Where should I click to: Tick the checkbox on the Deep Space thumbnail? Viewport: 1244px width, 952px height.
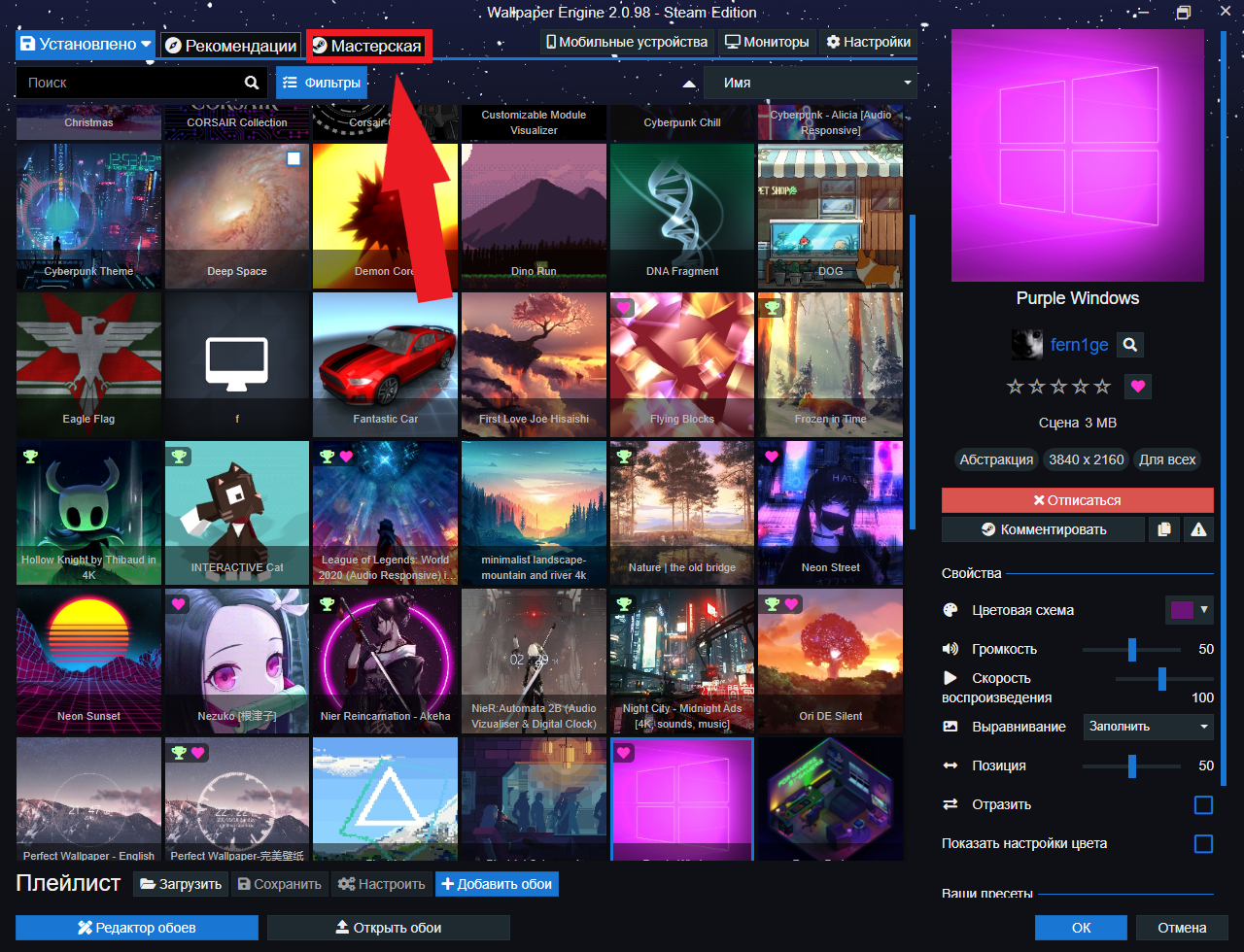pyautogui.click(x=294, y=158)
